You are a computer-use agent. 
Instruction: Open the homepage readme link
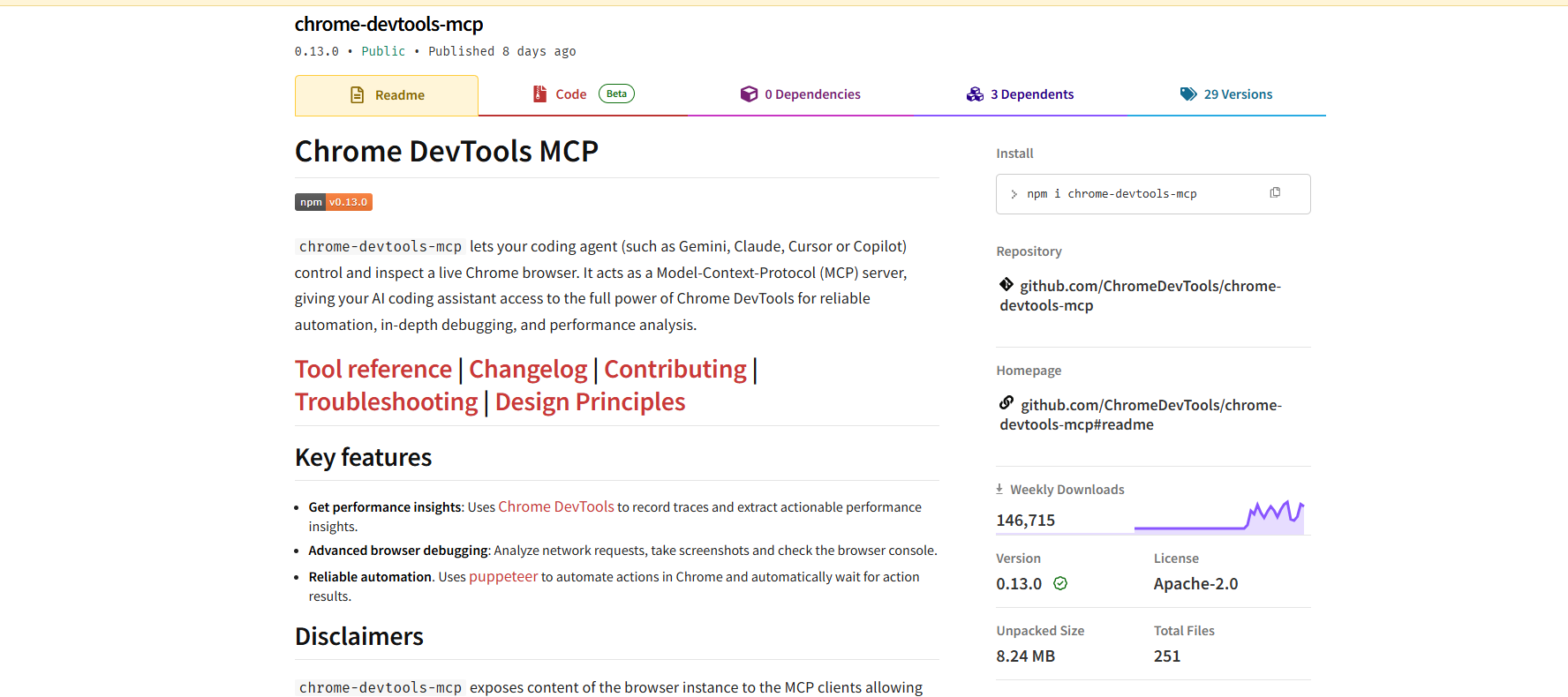(1141, 415)
